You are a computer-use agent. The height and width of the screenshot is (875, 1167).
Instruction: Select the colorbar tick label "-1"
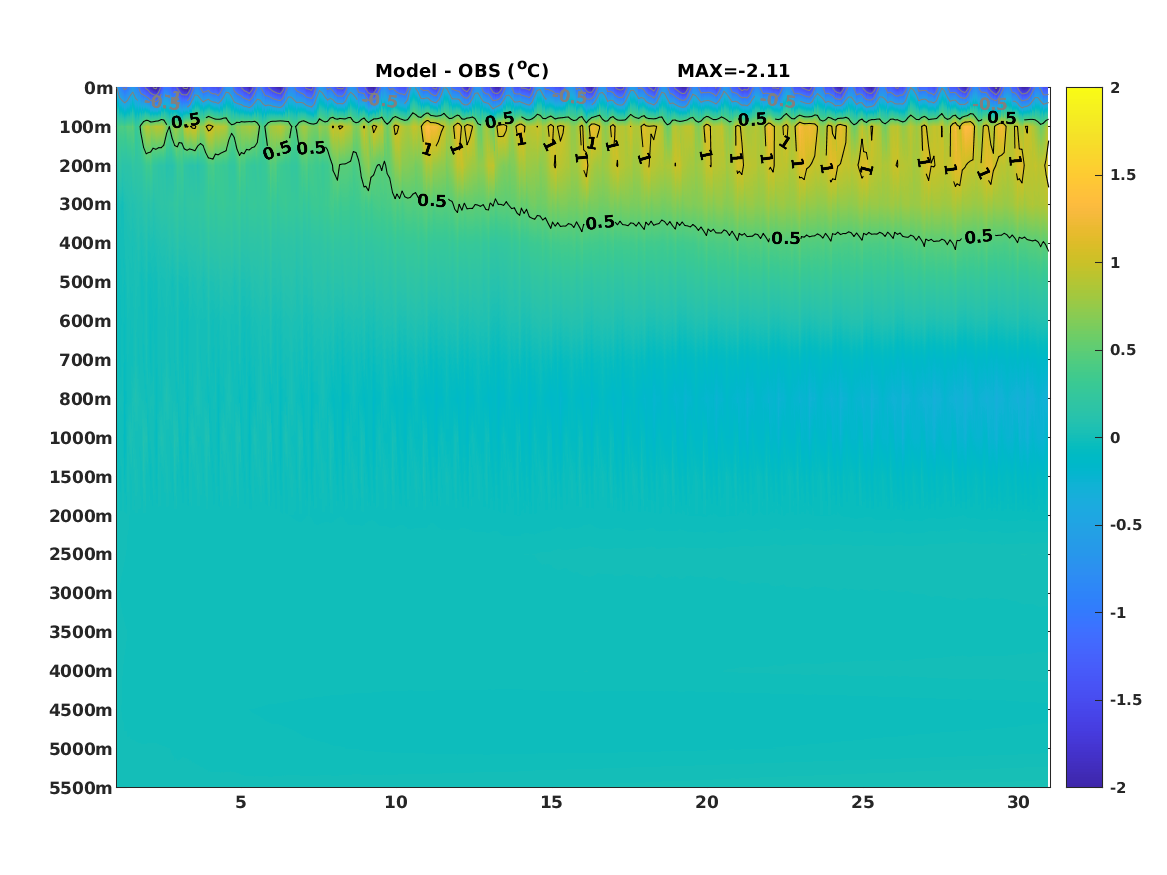coord(1118,612)
